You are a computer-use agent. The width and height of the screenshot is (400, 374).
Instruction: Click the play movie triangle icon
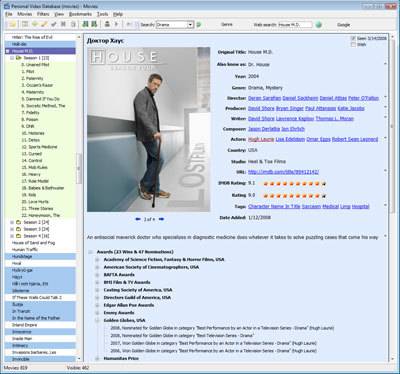pos(116,24)
